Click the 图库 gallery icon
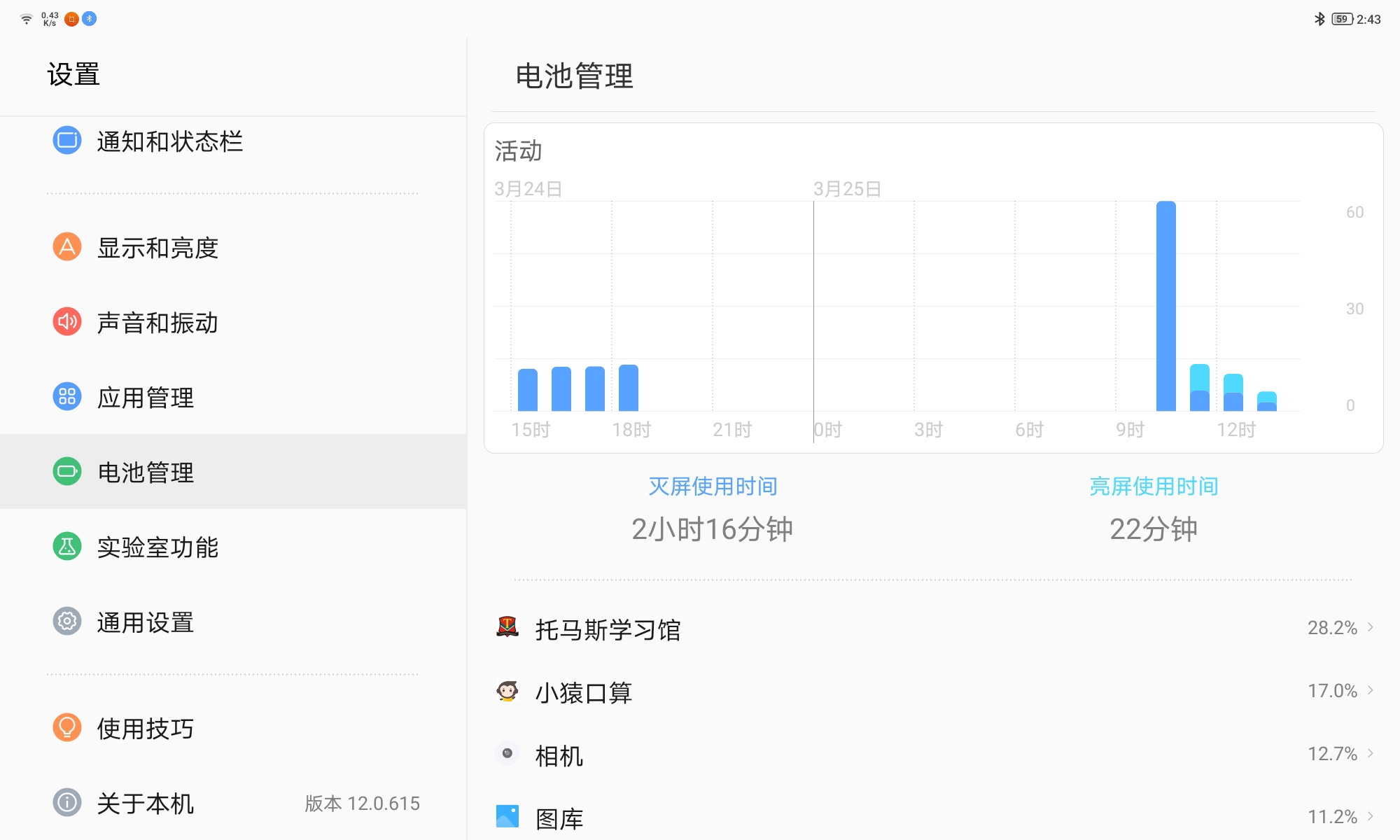 pyautogui.click(x=509, y=816)
